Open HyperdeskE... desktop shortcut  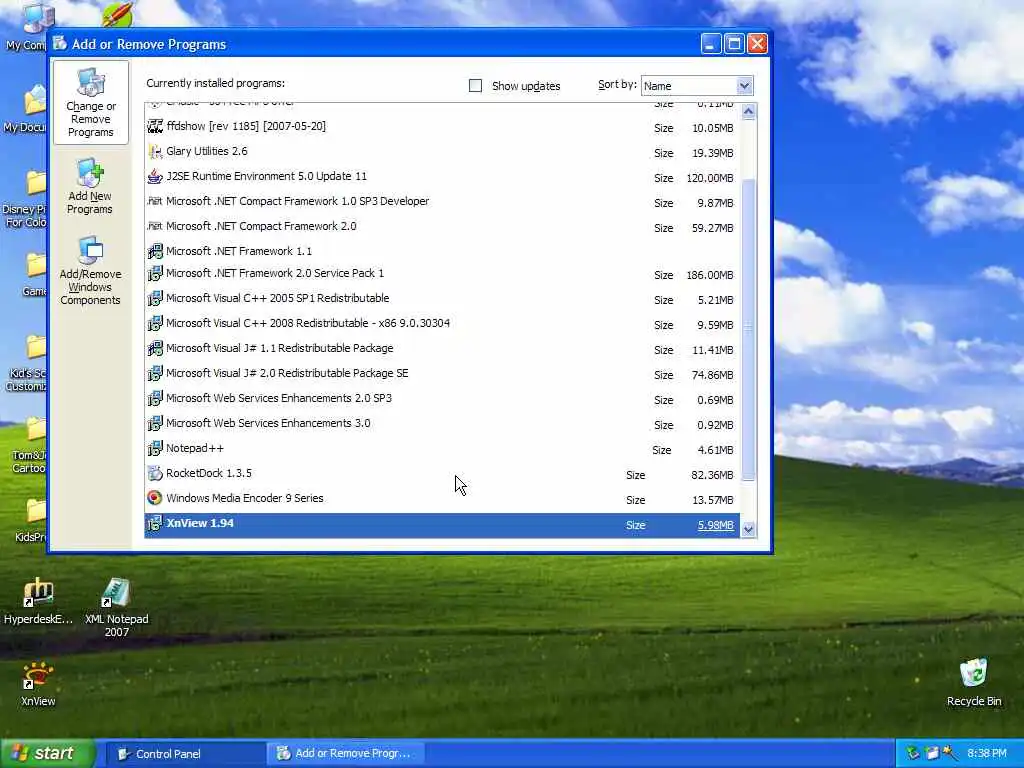pyautogui.click(x=38, y=601)
